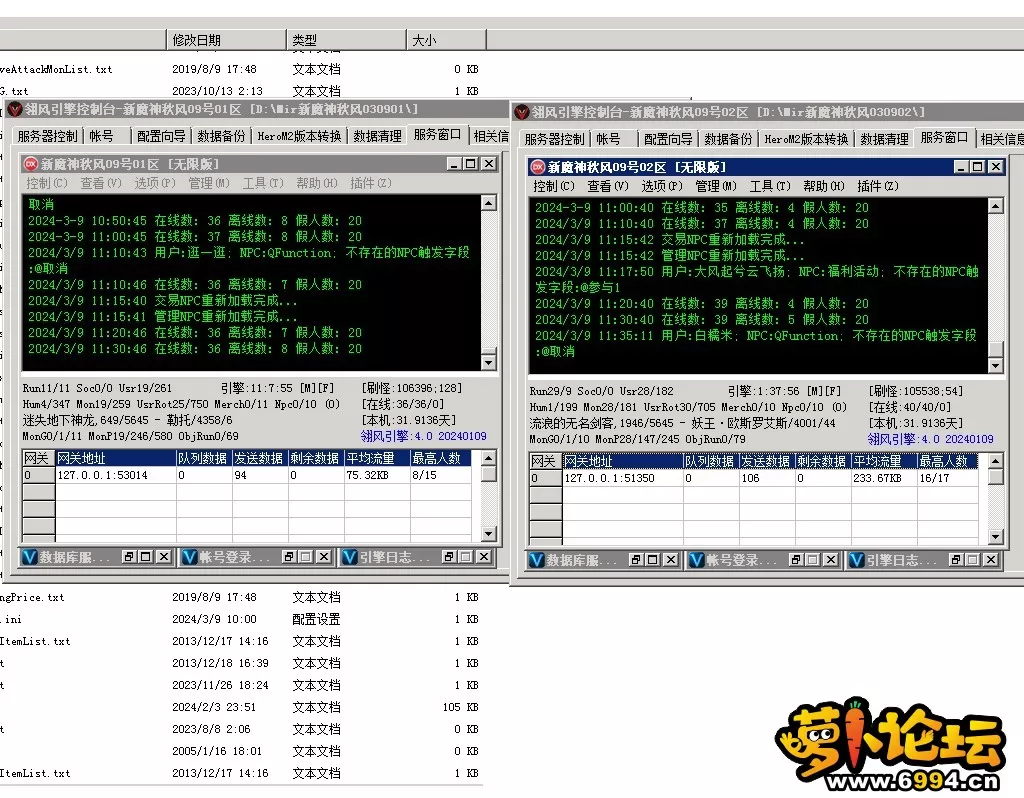The height and width of the screenshot is (798, 1024).
Task: Select veAttackMonList.txt file row
Action: 240,69
